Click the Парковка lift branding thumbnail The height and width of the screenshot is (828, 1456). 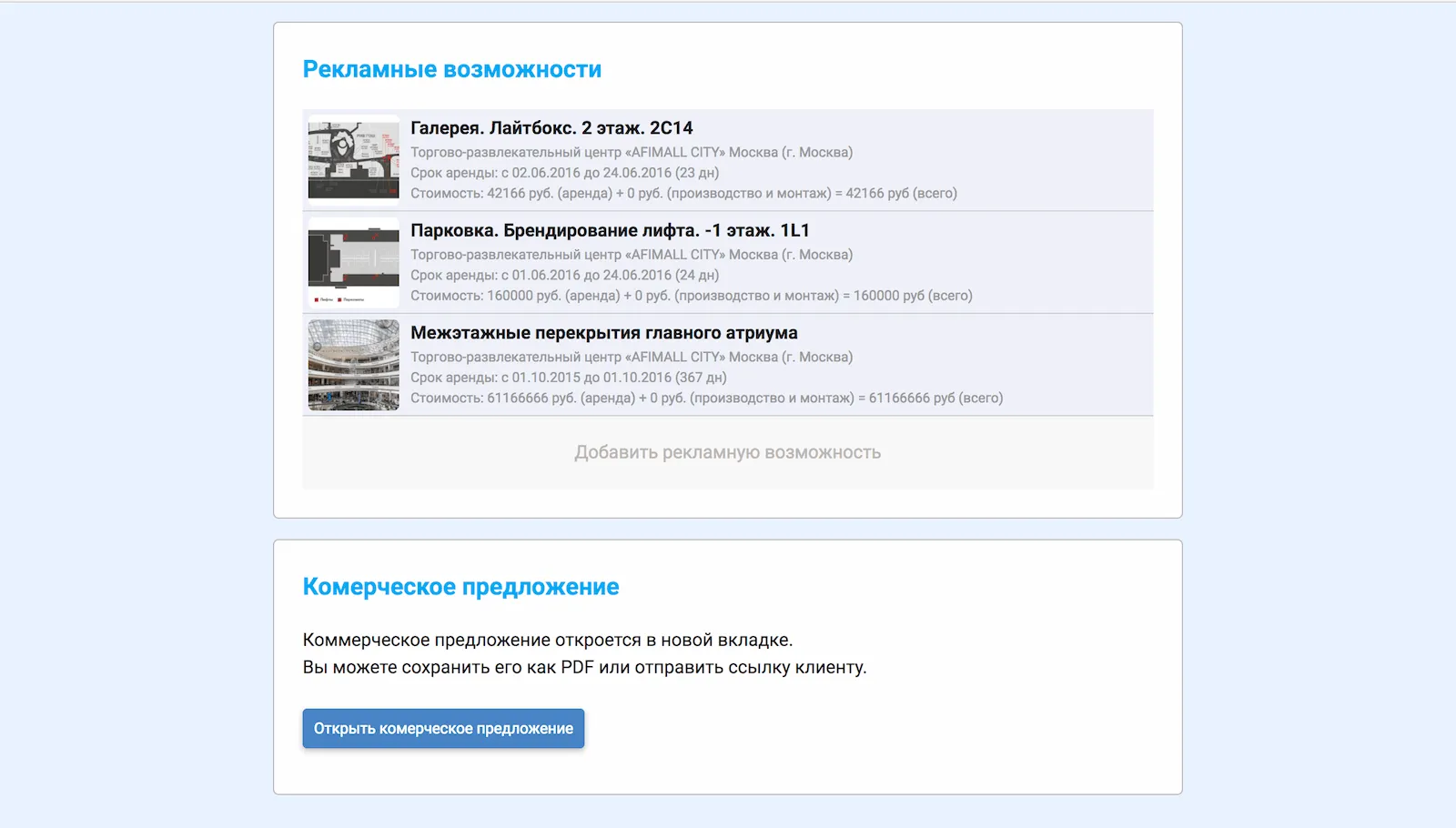pyautogui.click(x=353, y=263)
